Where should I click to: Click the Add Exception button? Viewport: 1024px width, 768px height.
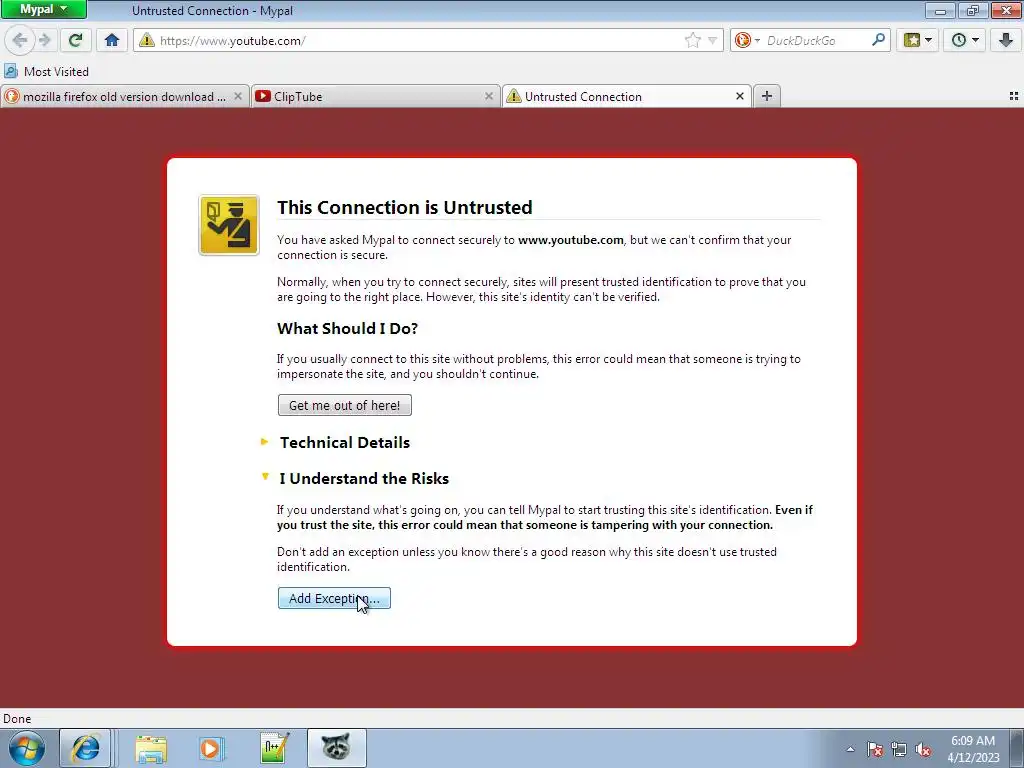[334, 598]
